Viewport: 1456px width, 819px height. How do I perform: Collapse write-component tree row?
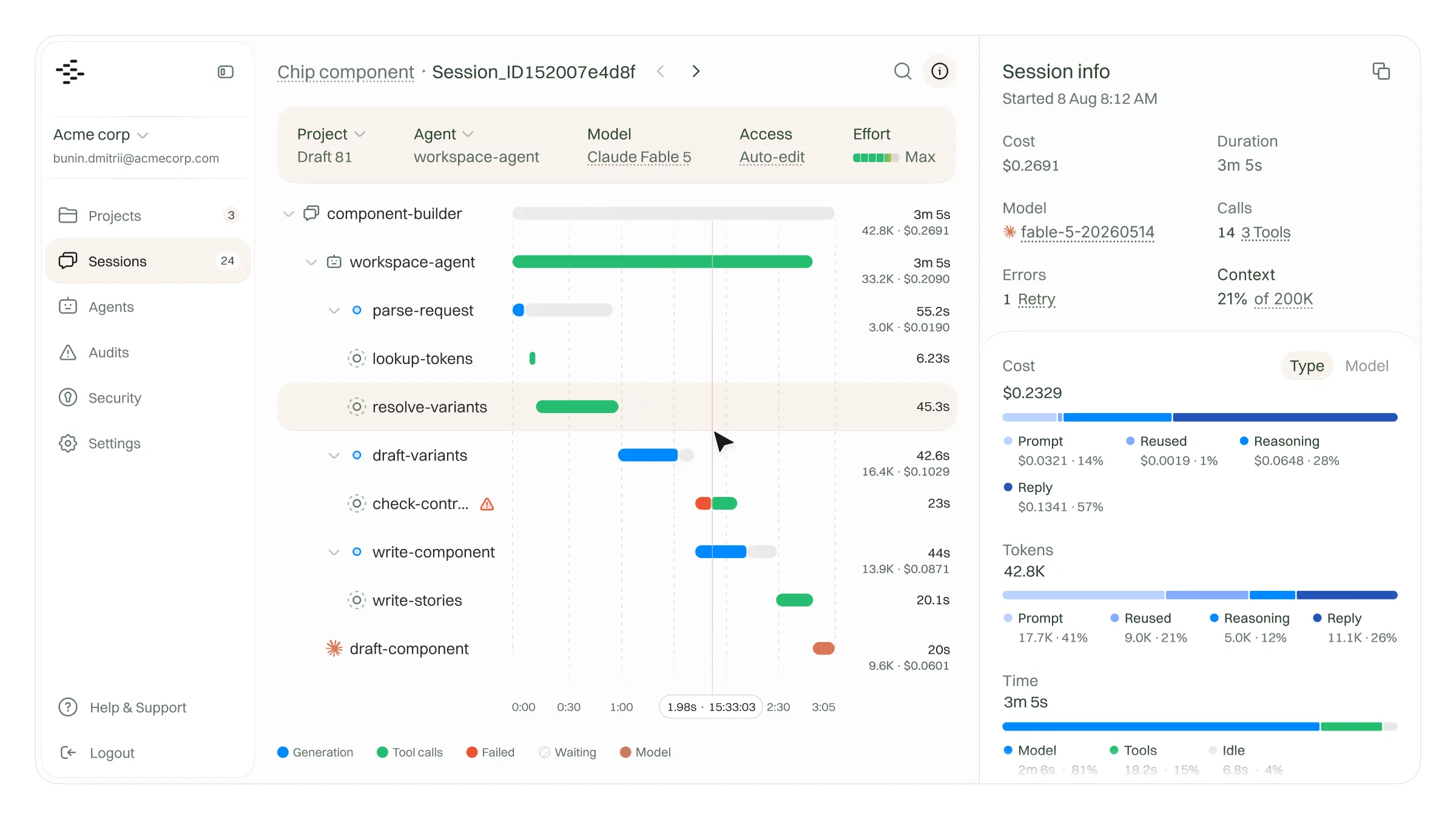(x=334, y=552)
